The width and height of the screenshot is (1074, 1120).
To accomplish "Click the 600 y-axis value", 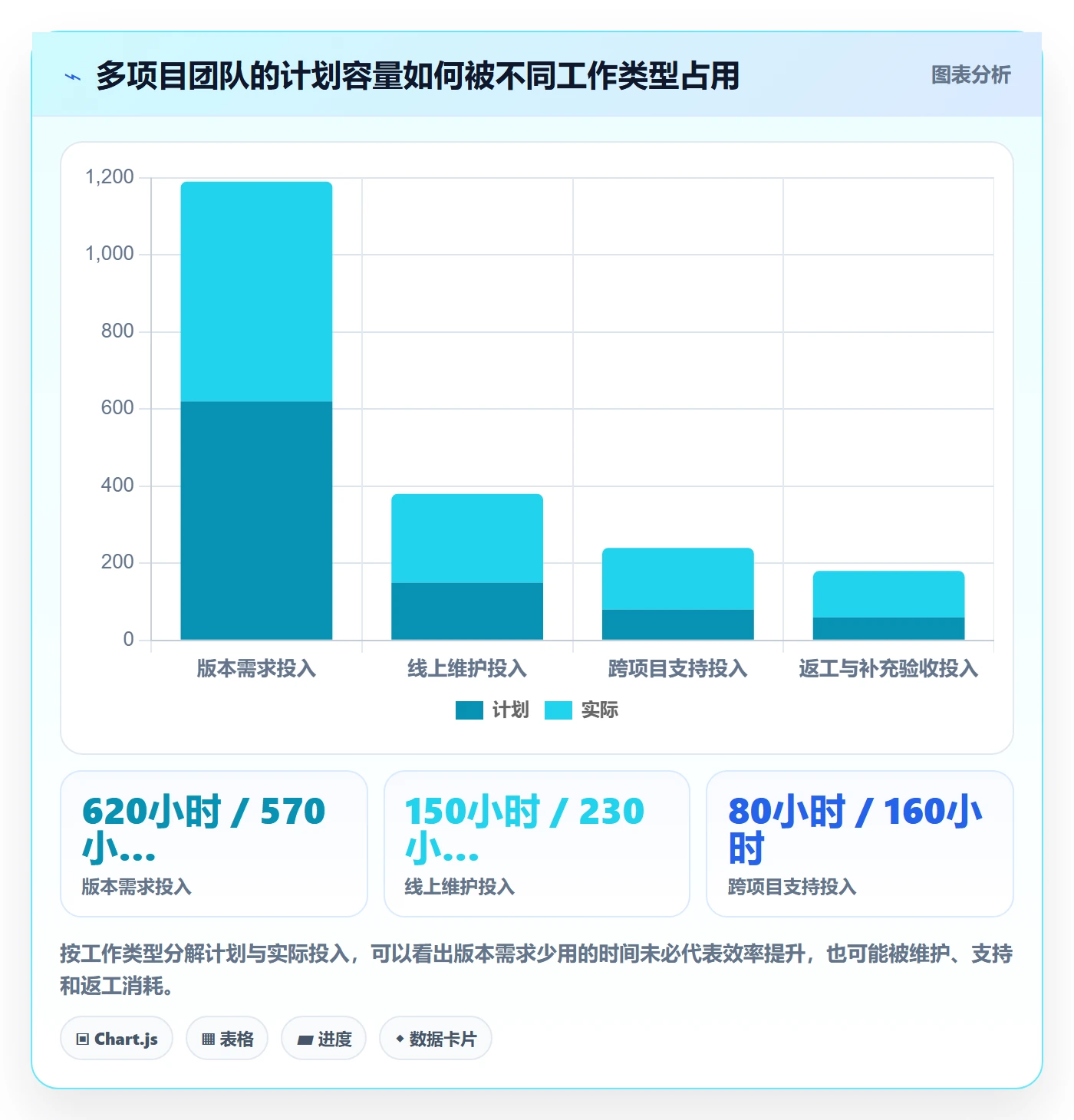I will [117, 408].
